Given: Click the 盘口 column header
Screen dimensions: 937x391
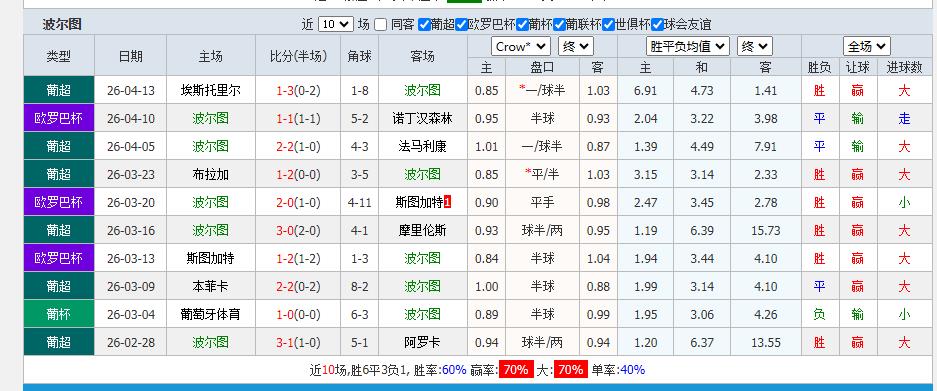Looking at the screenshot, I should pyautogui.click(x=542, y=68).
